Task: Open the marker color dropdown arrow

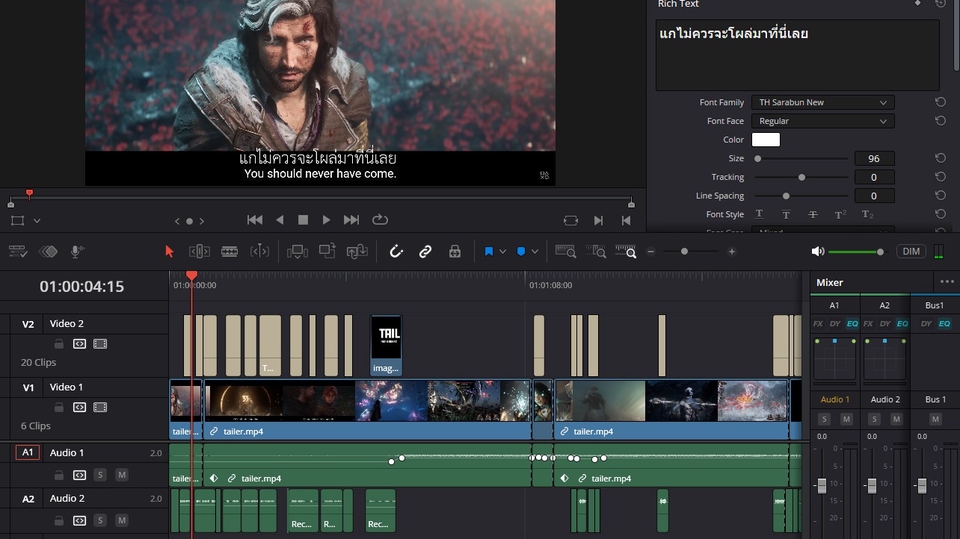Action: (x=535, y=252)
